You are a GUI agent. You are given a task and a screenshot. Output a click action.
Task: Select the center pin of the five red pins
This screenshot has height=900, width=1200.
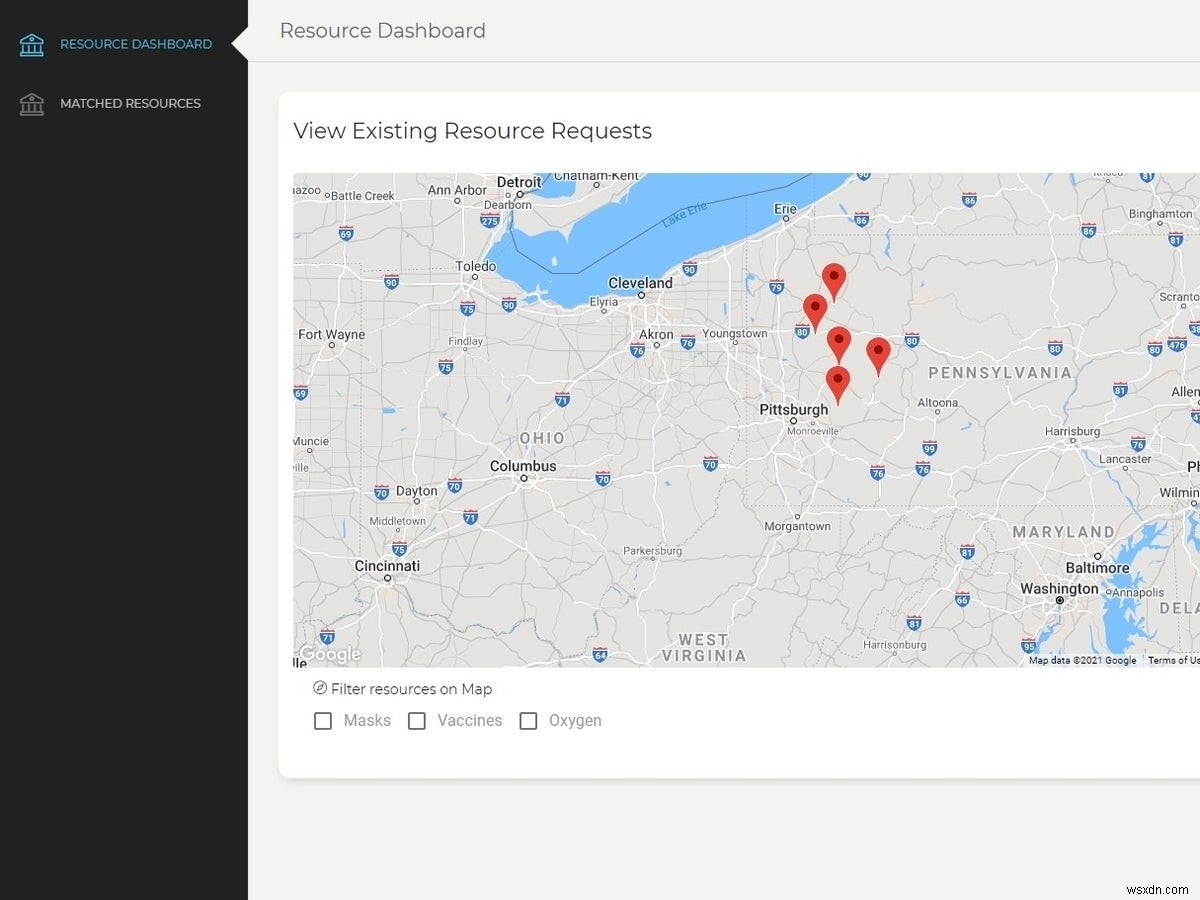839,344
